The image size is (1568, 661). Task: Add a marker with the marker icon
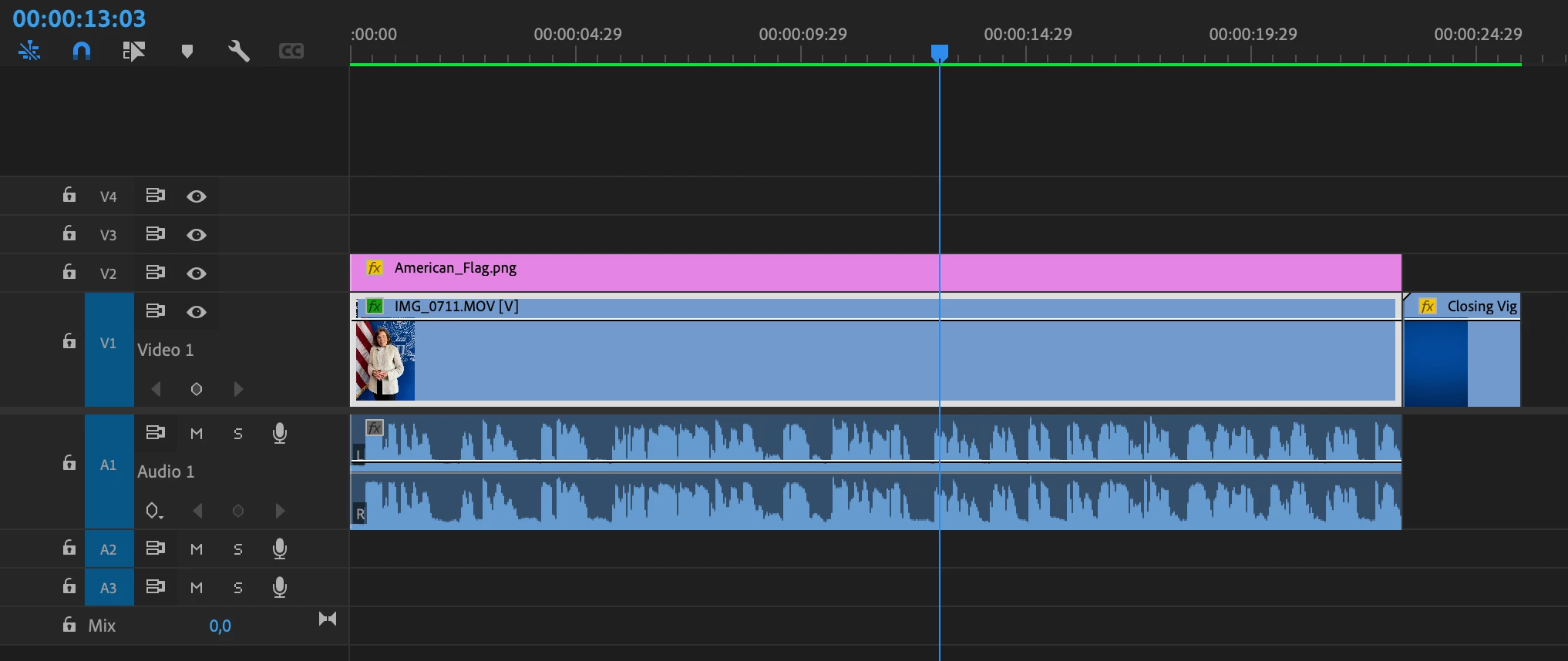(187, 51)
